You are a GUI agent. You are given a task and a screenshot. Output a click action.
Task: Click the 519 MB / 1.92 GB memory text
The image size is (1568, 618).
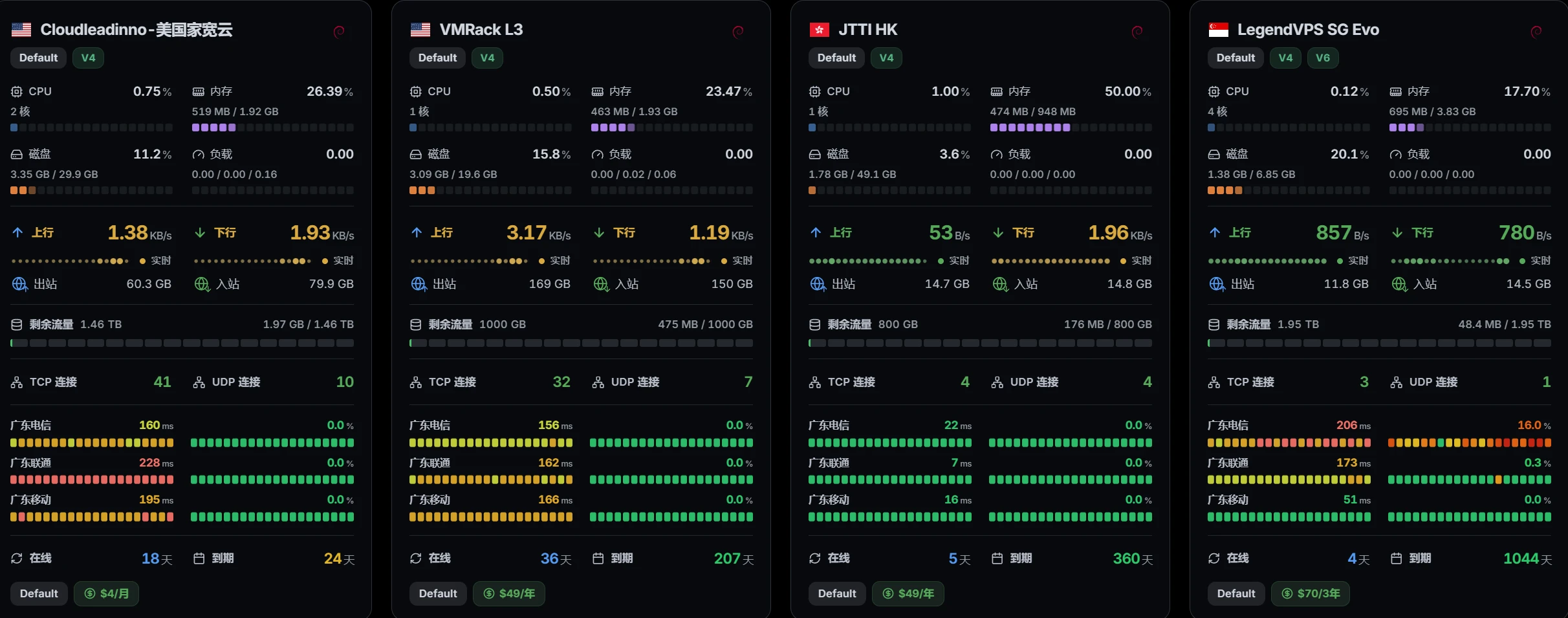tap(235, 111)
